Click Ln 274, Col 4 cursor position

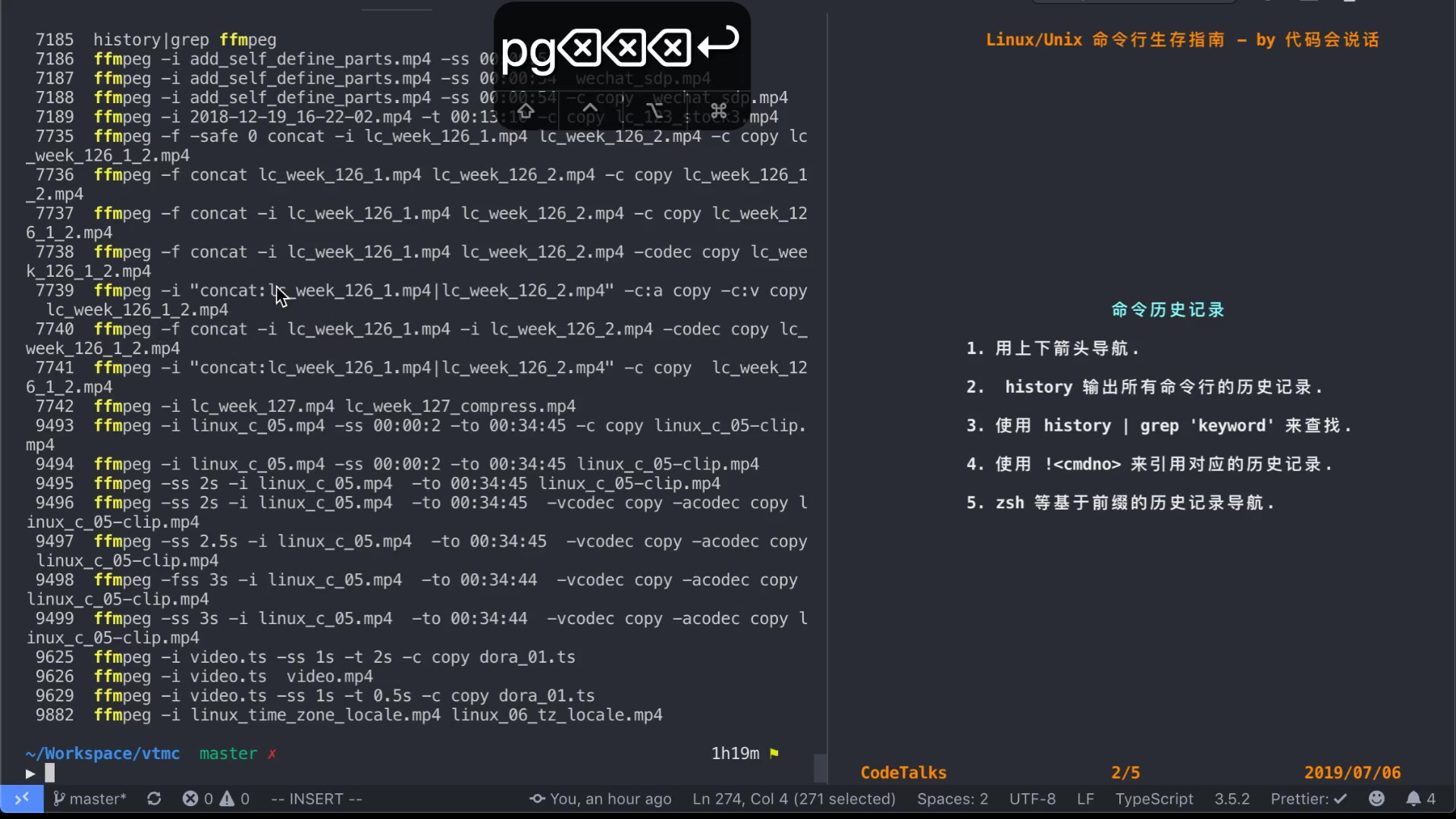793,799
